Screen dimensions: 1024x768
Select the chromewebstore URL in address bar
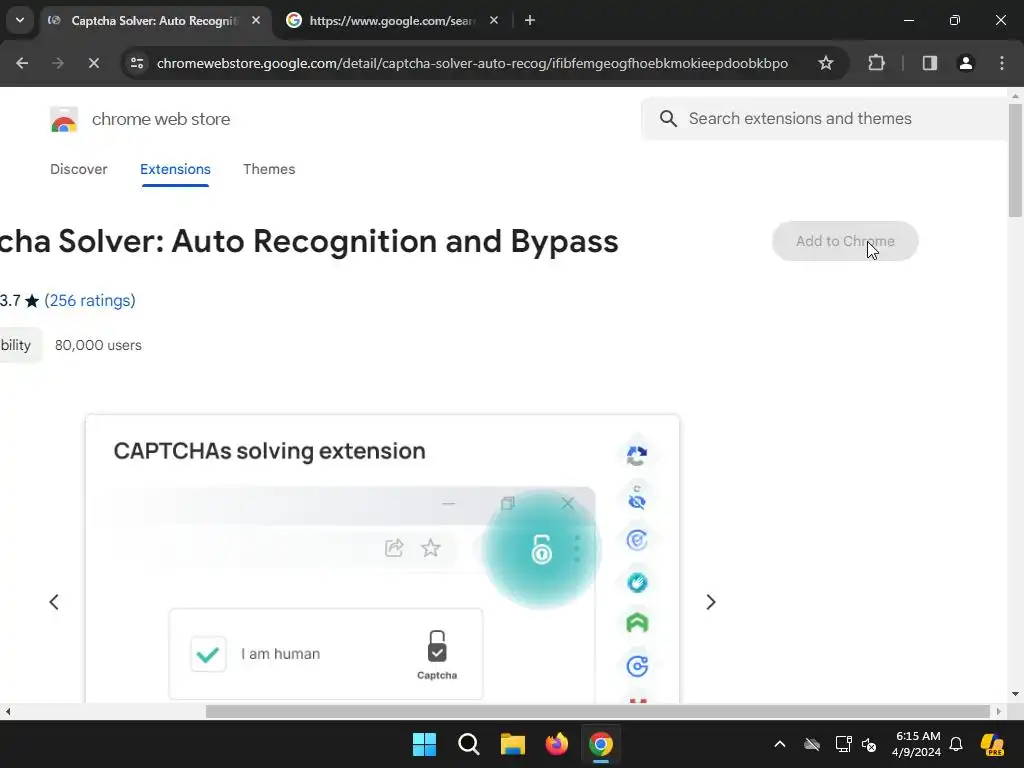coord(472,63)
